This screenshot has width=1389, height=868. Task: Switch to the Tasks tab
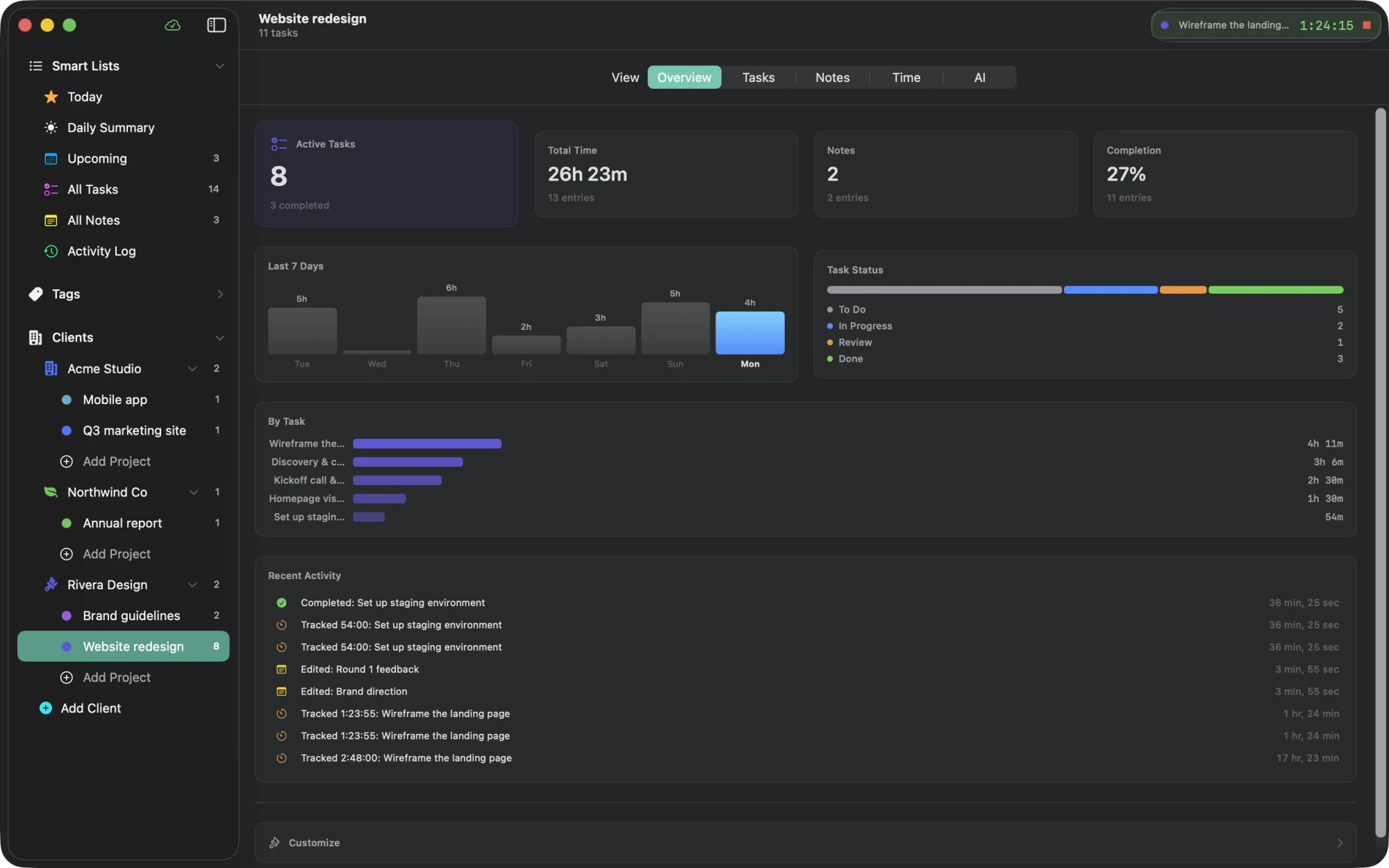(x=758, y=77)
